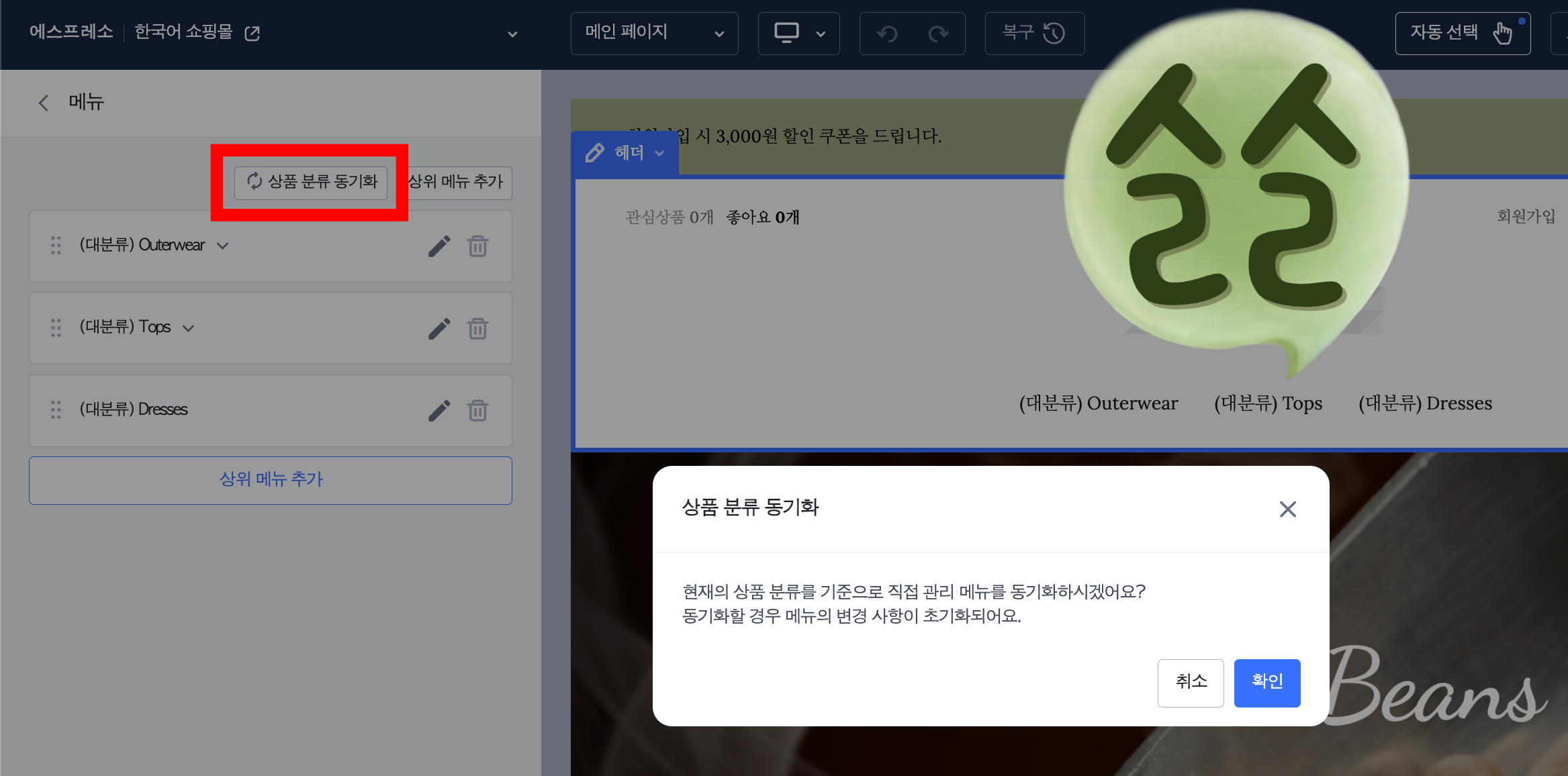The width and height of the screenshot is (1568, 776).
Task: Expand the shop selector dropdown chevron
Action: (x=512, y=34)
